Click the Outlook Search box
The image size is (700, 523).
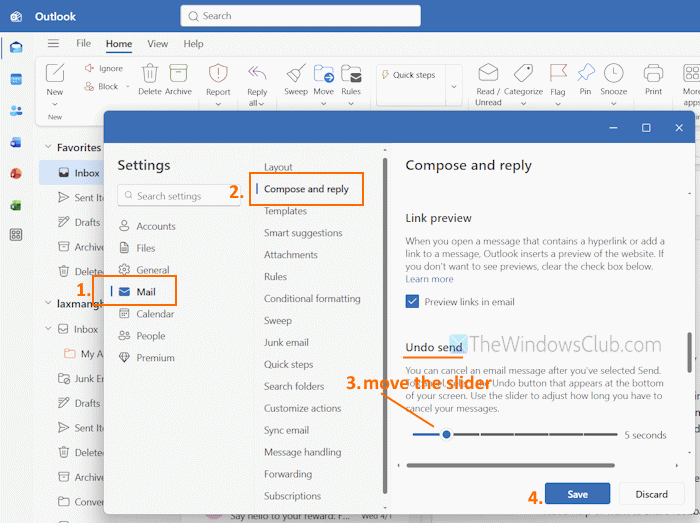click(300, 16)
